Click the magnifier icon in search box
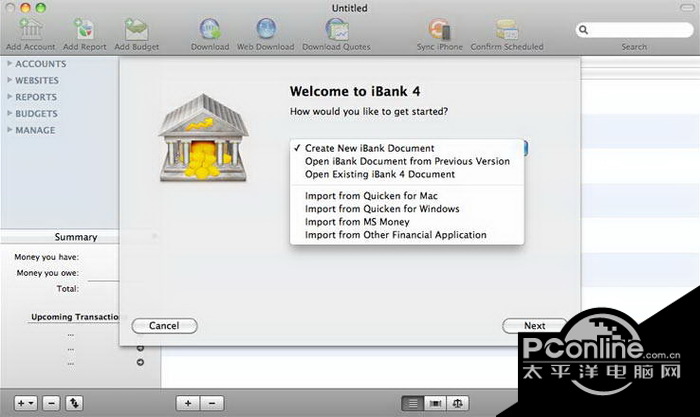Screen dimensions: 700x417 tap(583, 30)
